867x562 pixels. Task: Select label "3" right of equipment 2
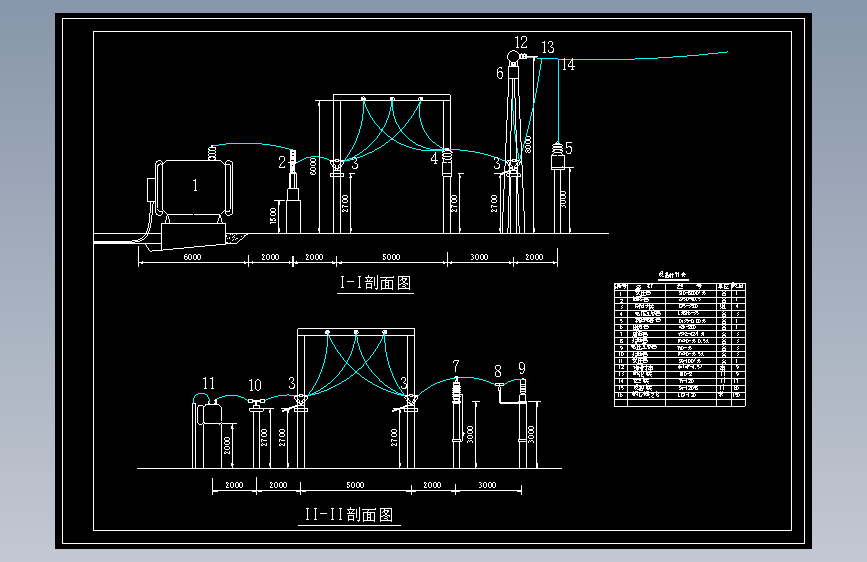coord(354,164)
